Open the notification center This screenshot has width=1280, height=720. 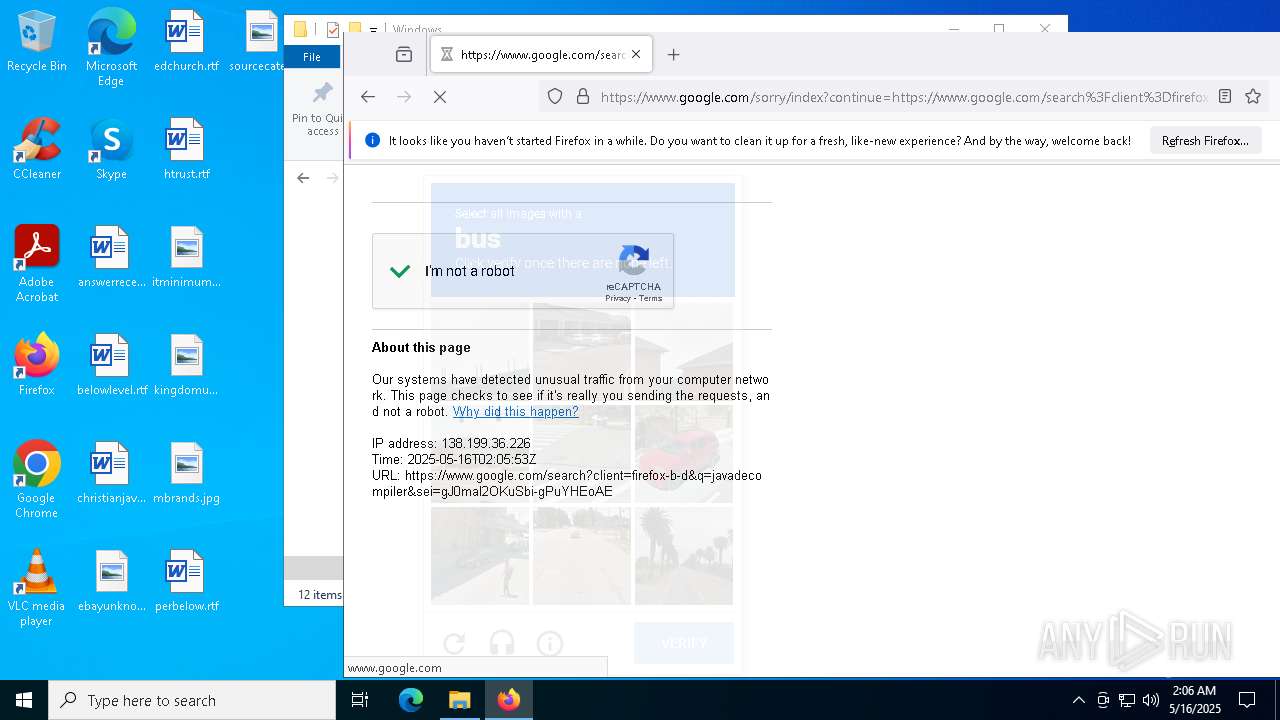[1247, 700]
